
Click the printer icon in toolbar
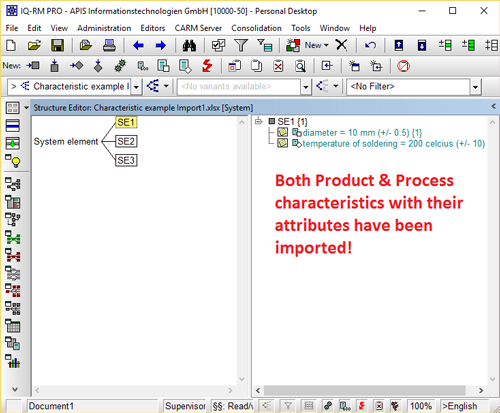[x=109, y=45]
